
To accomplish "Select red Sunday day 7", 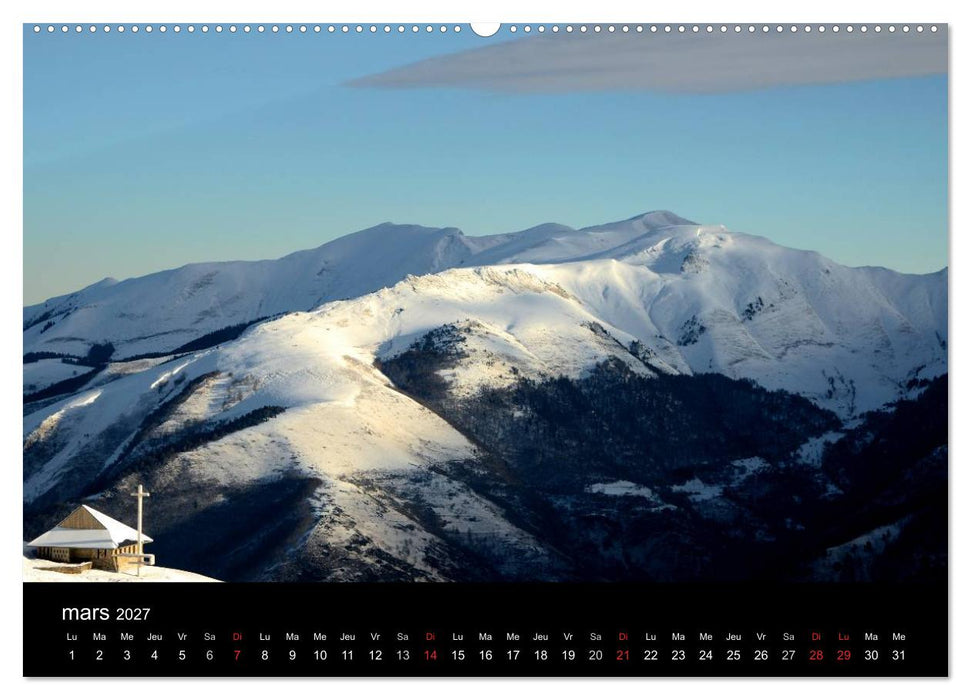I will click(237, 655).
